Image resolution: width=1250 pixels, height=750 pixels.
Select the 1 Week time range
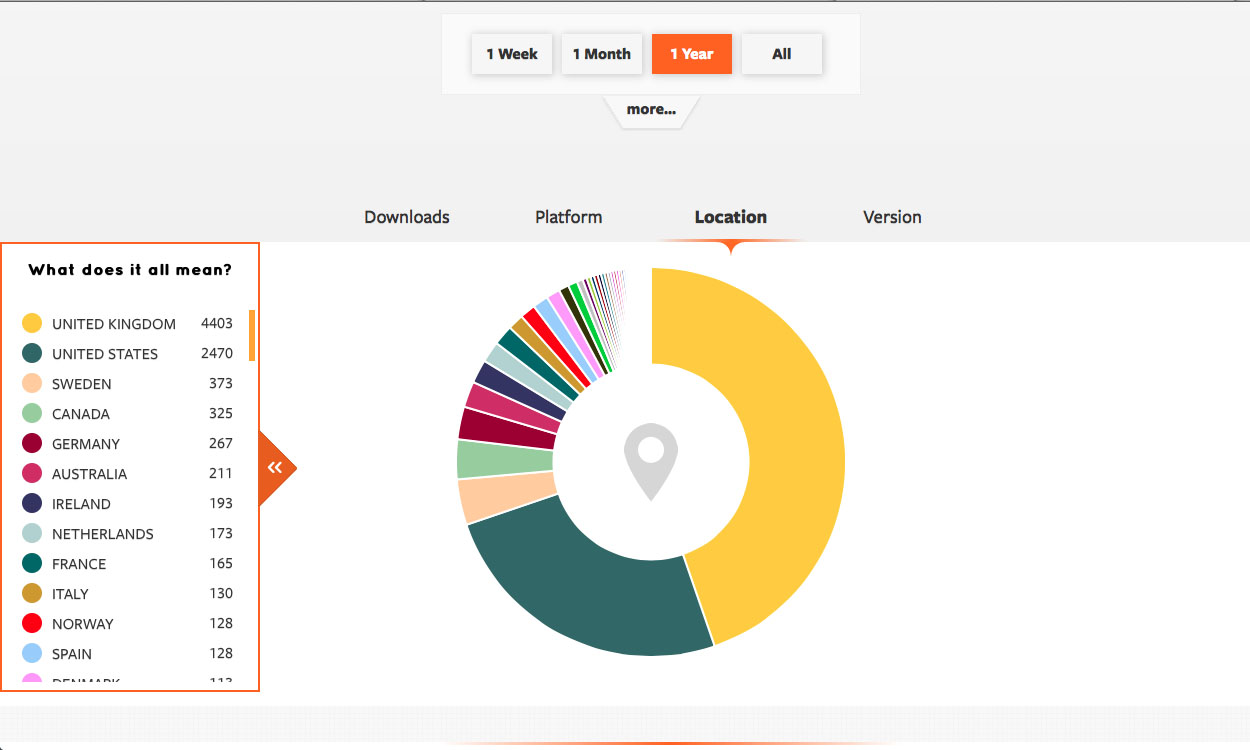click(x=512, y=54)
